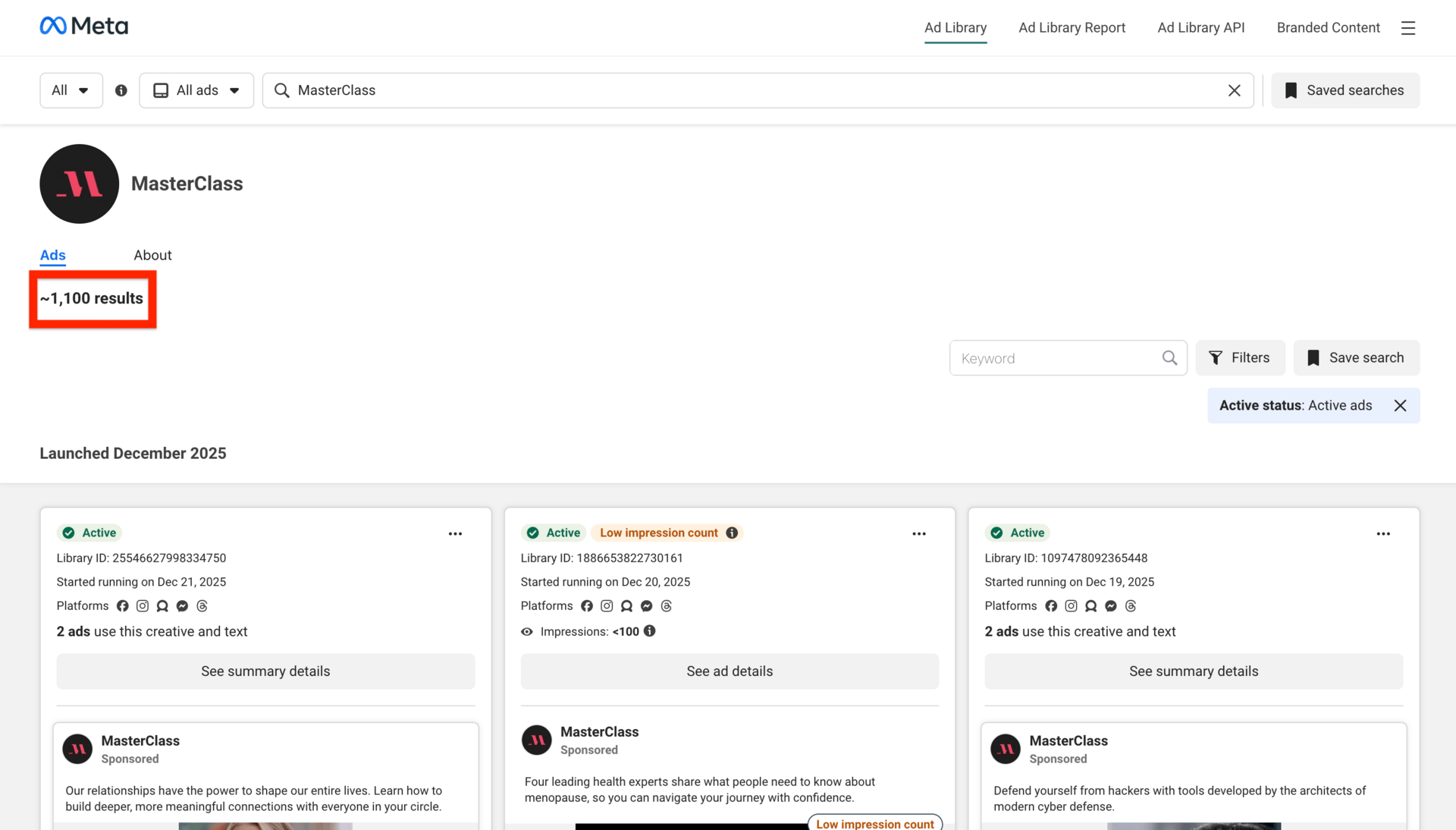Open the Filters panel
This screenshot has height=830, width=1456.
1240,358
